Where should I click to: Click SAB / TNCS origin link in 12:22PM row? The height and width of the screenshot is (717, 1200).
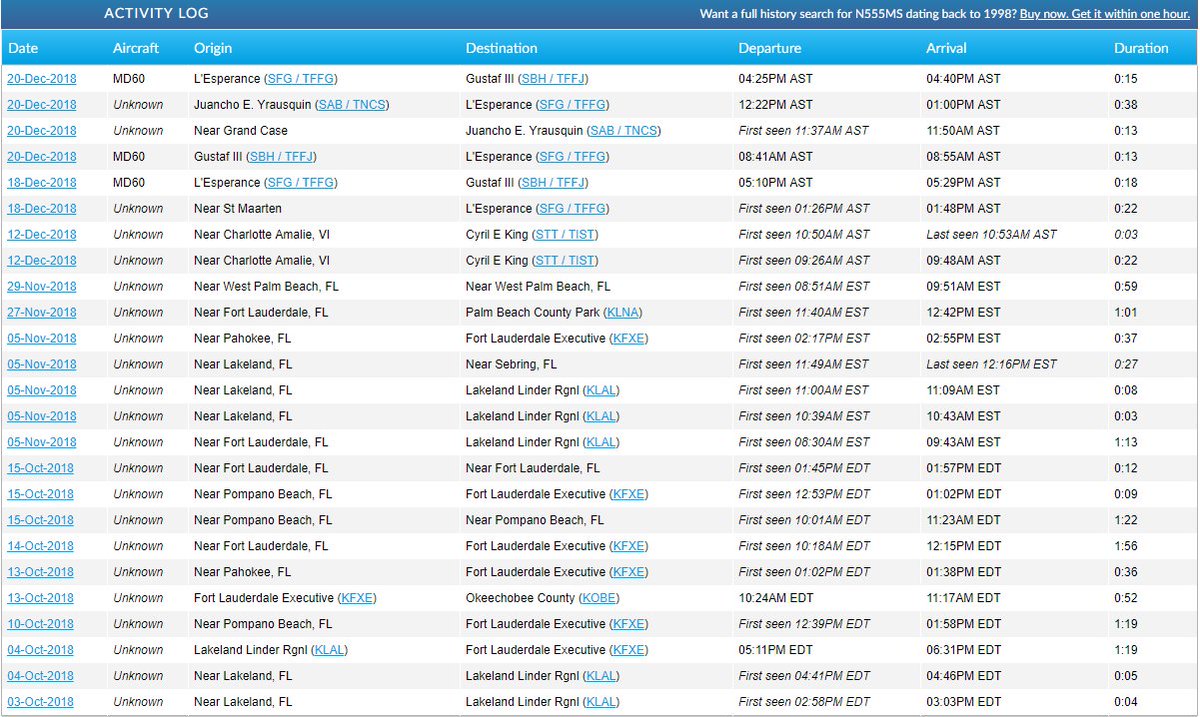pyautogui.click(x=352, y=105)
